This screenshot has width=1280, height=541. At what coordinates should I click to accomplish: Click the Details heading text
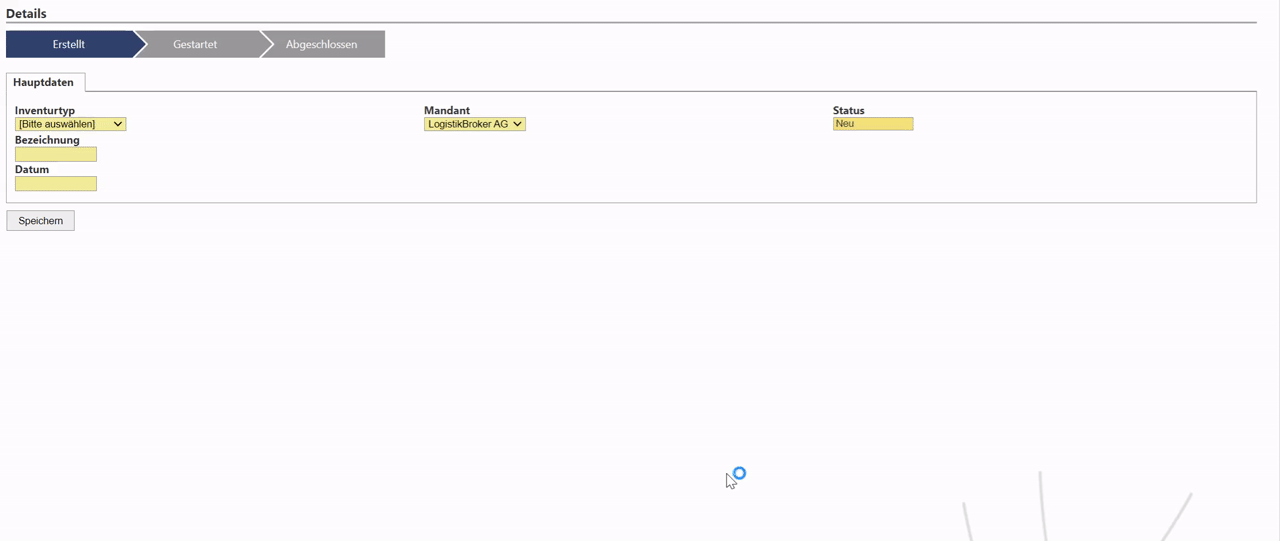coord(26,14)
